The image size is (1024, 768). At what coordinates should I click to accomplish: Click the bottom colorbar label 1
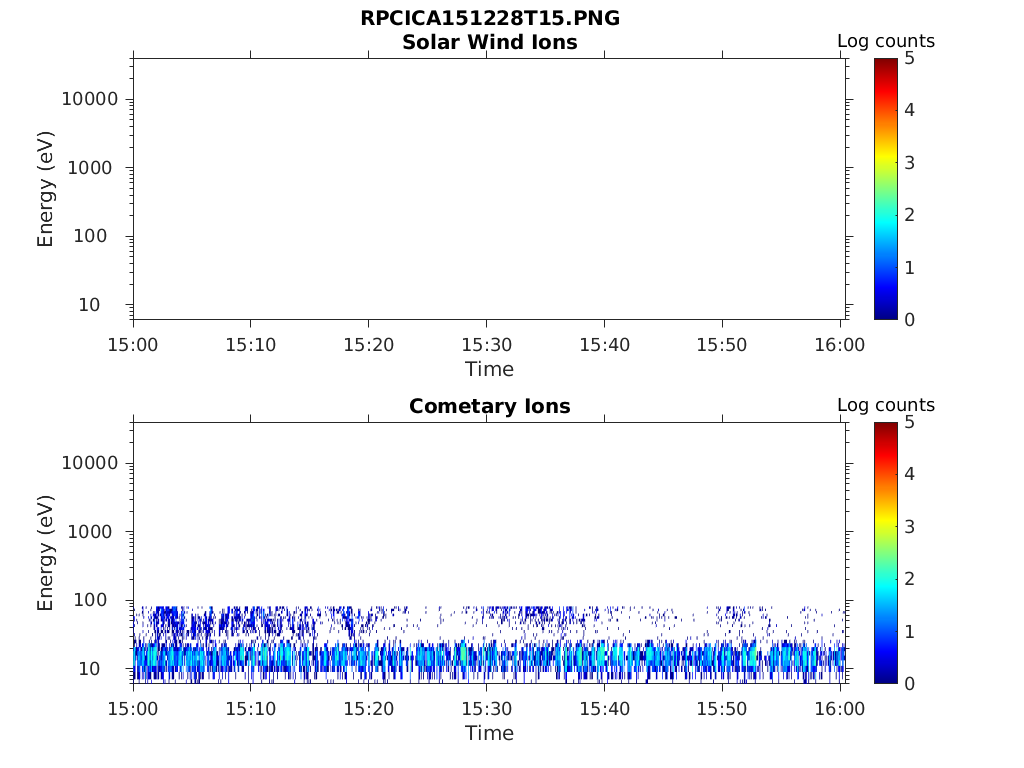[x=909, y=632]
